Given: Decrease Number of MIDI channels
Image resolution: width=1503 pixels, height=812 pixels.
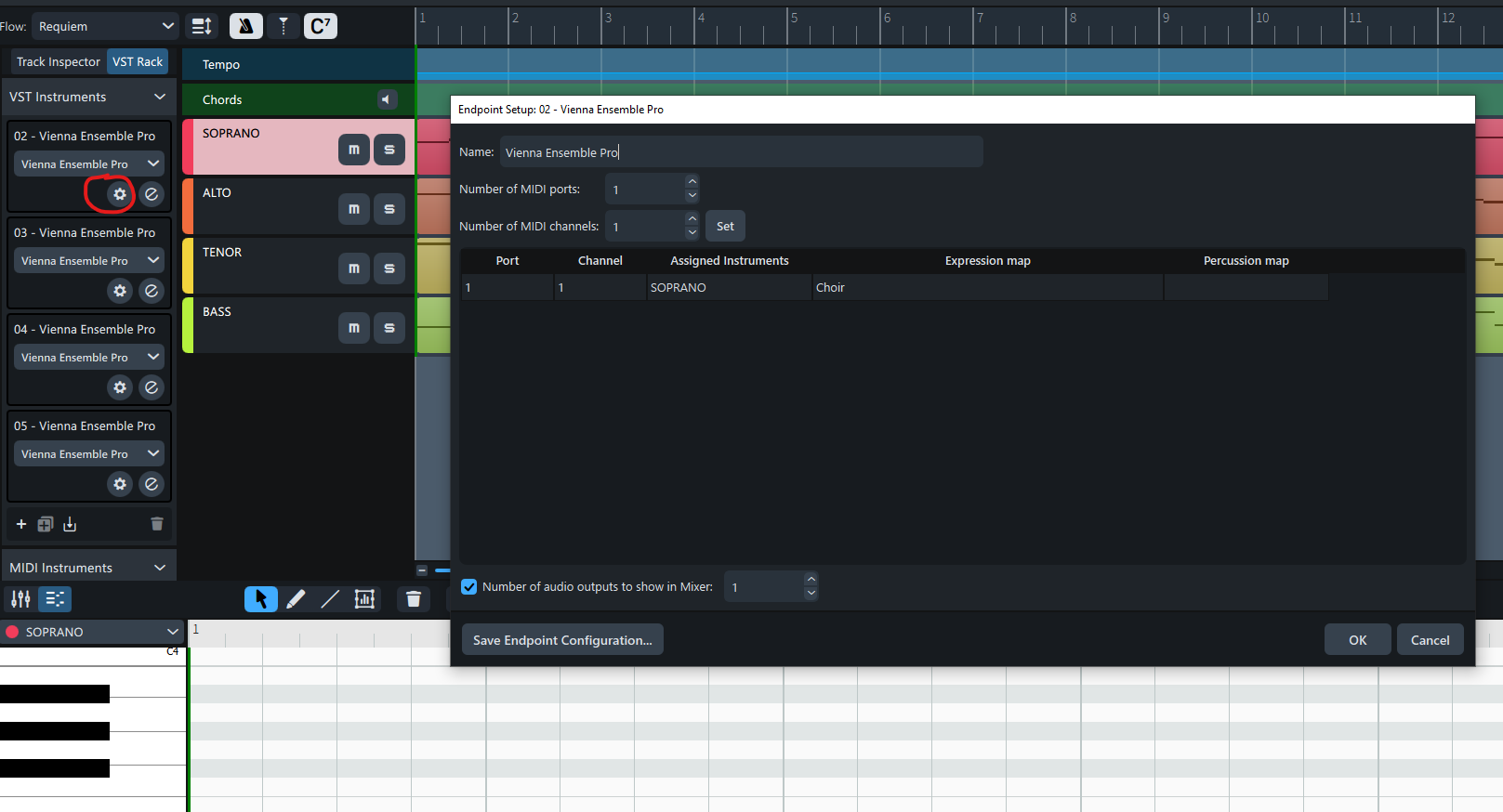Looking at the screenshot, I should point(692,234).
